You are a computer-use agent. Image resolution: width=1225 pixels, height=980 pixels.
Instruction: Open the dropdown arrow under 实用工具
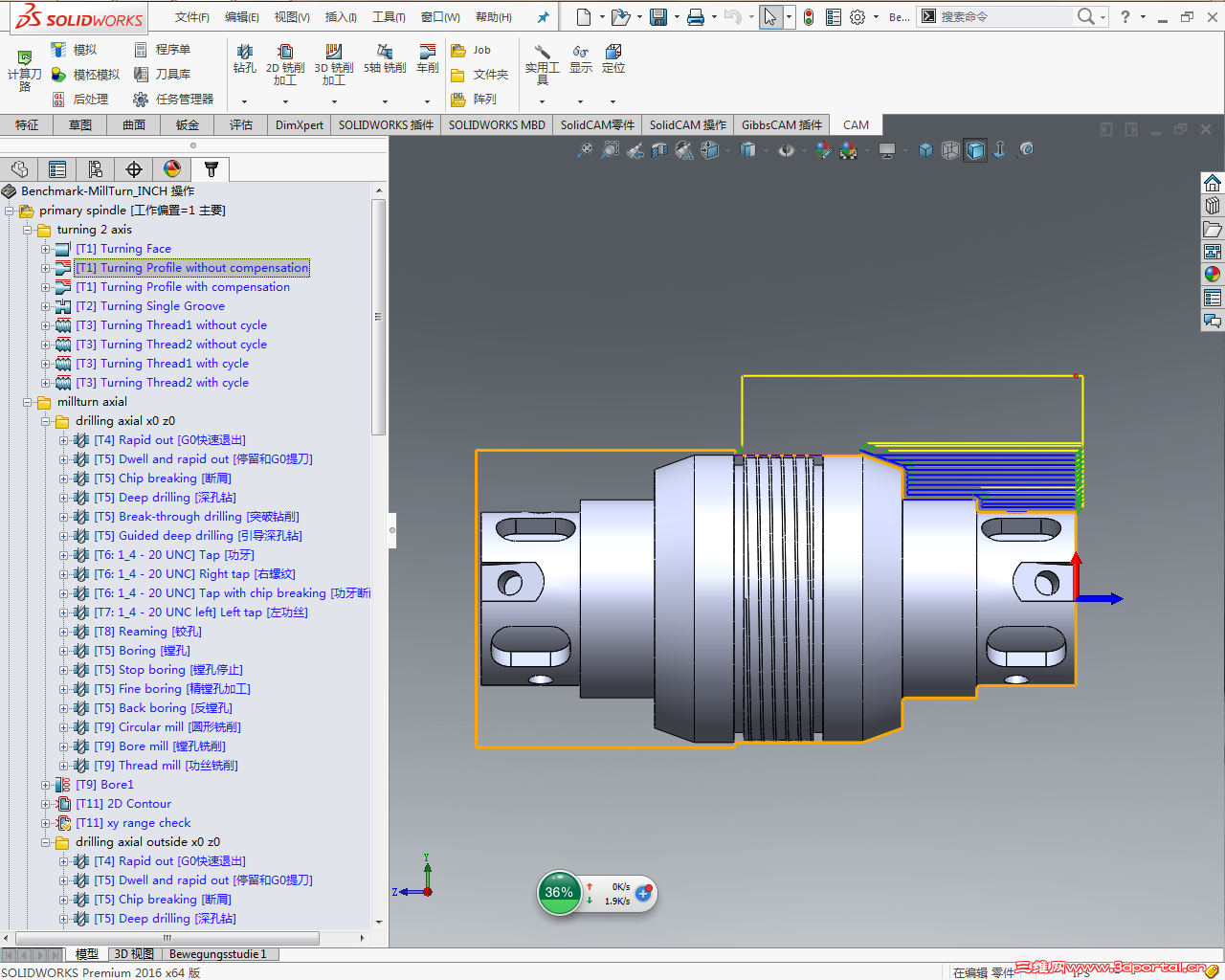tap(542, 101)
